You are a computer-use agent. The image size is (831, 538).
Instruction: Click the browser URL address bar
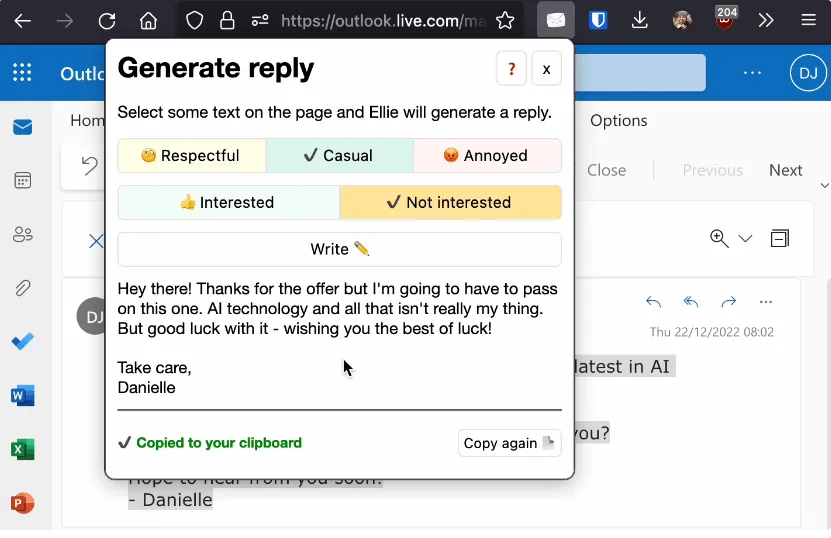(383, 21)
